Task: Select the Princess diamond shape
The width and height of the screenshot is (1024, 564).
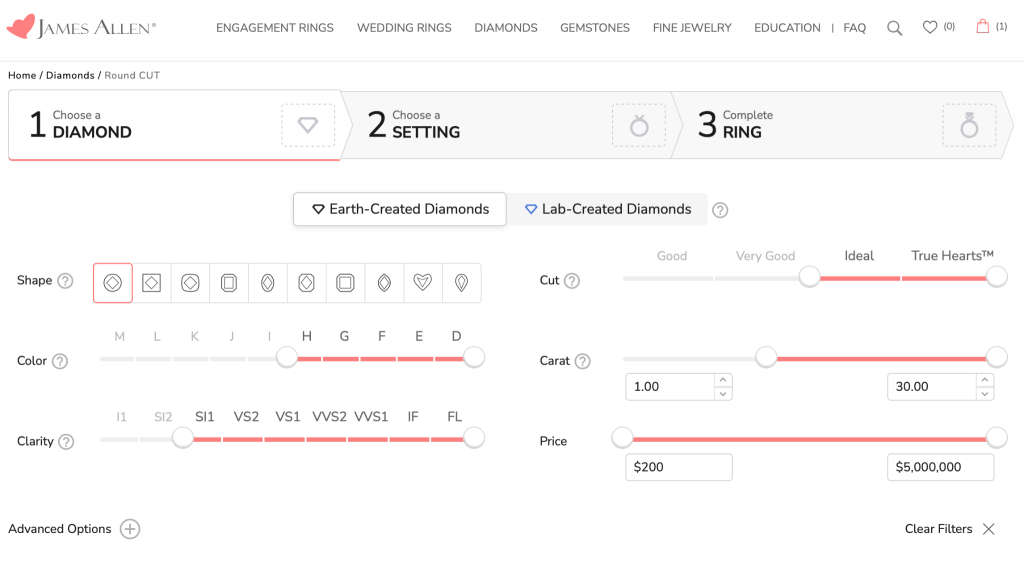Action: click(x=152, y=283)
